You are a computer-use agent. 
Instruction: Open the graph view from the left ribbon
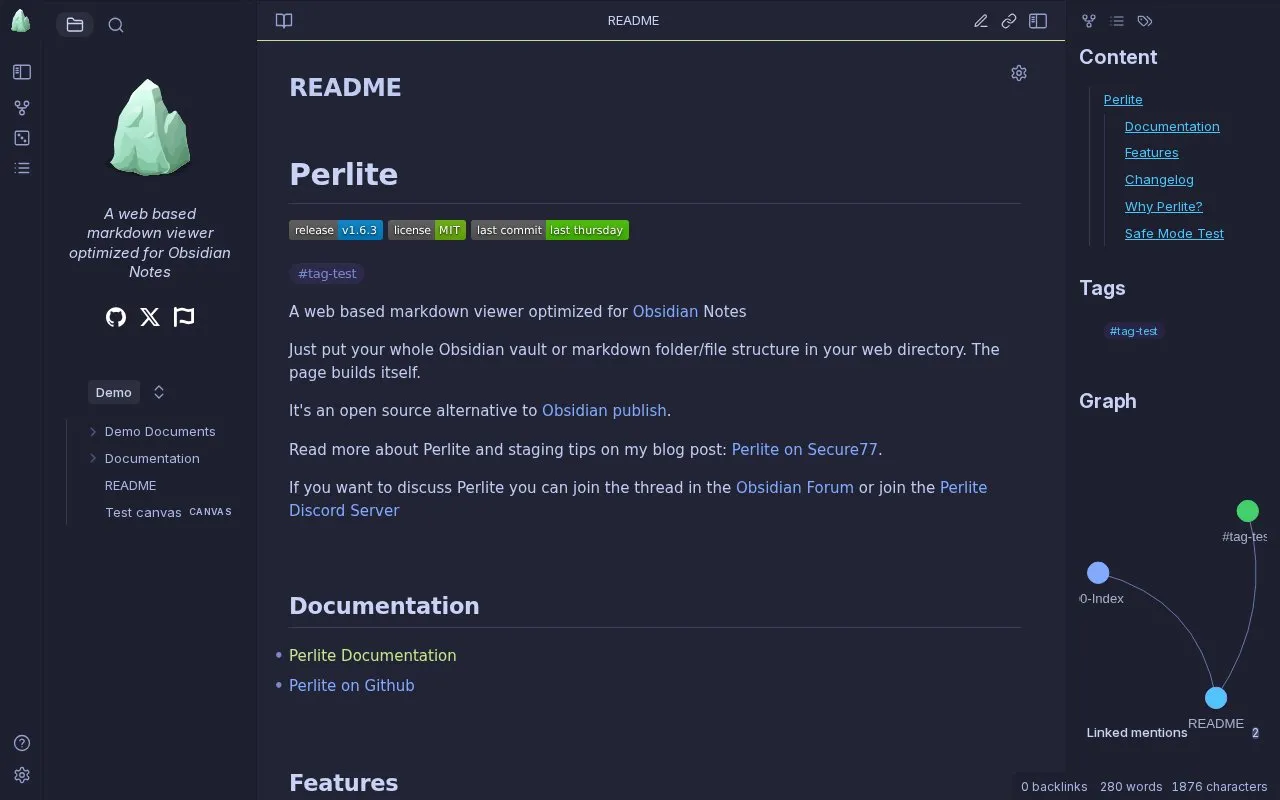coord(22,108)
